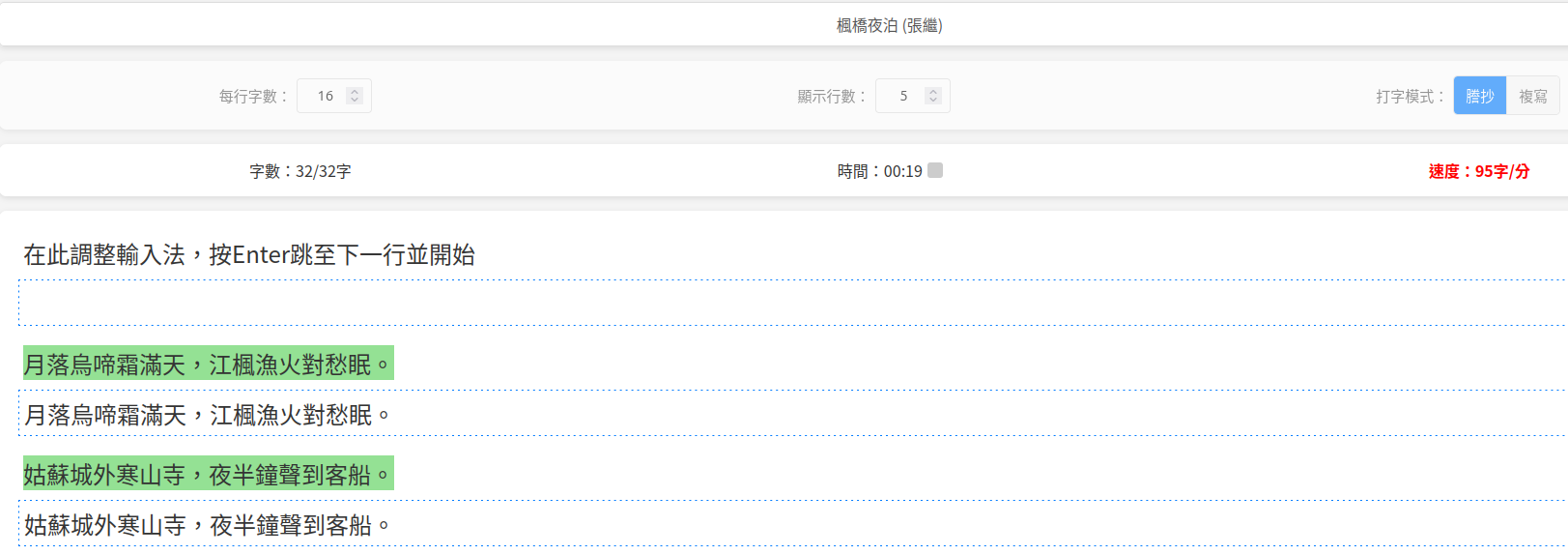Click the 字數 32/32字 counter

pos(299,171)
